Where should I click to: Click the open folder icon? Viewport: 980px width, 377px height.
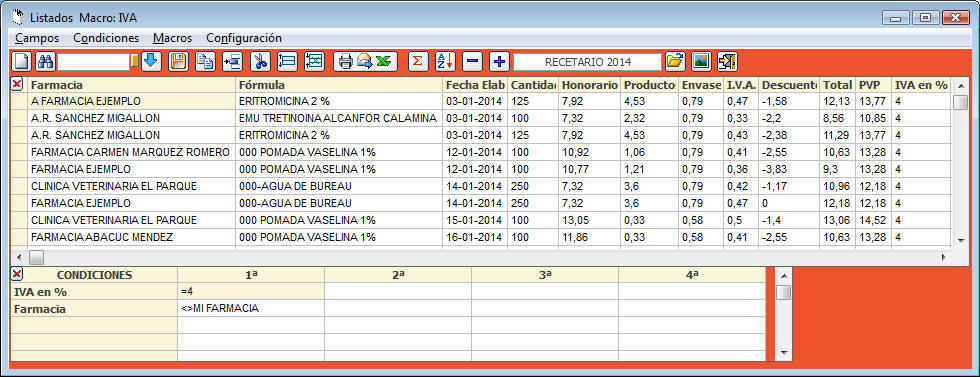[675, 61]
